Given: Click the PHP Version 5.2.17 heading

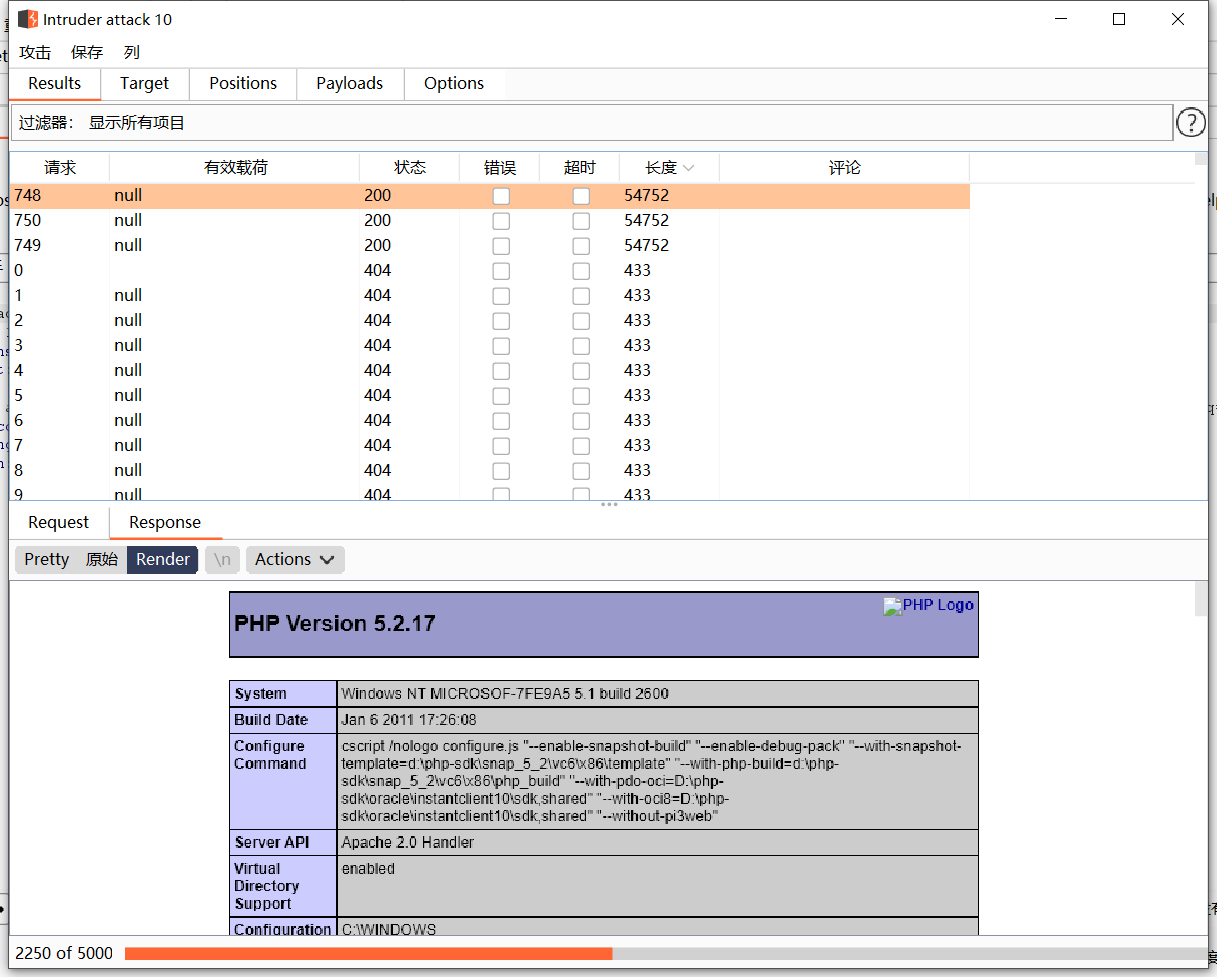Looking at the screenshot, I should point(335,624).
